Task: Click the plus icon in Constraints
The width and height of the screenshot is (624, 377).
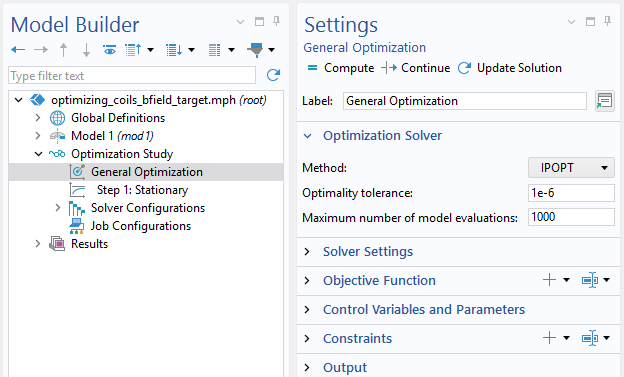Action: click(549, 338)
